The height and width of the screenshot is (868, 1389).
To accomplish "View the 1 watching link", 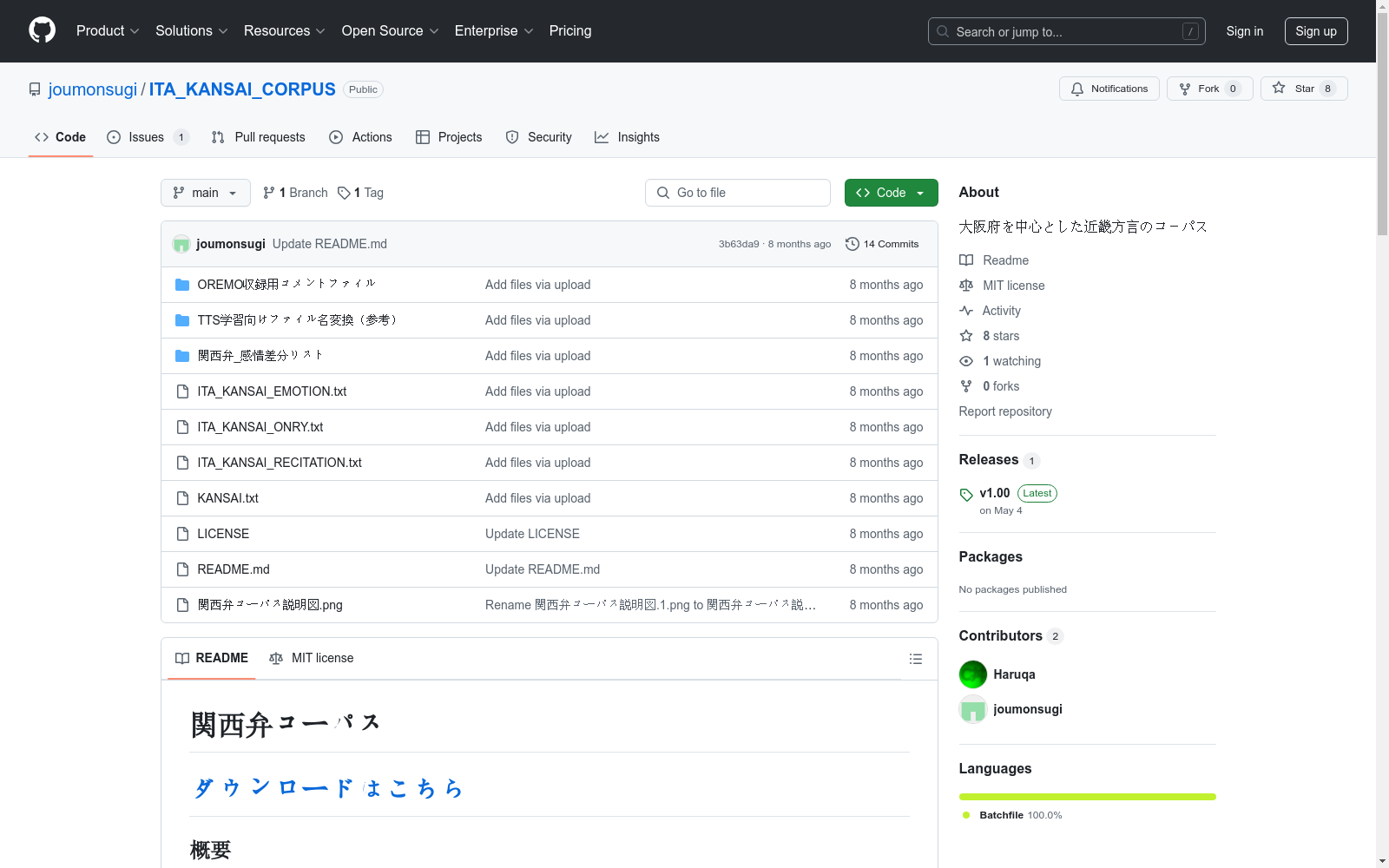I will [1000, 361].
